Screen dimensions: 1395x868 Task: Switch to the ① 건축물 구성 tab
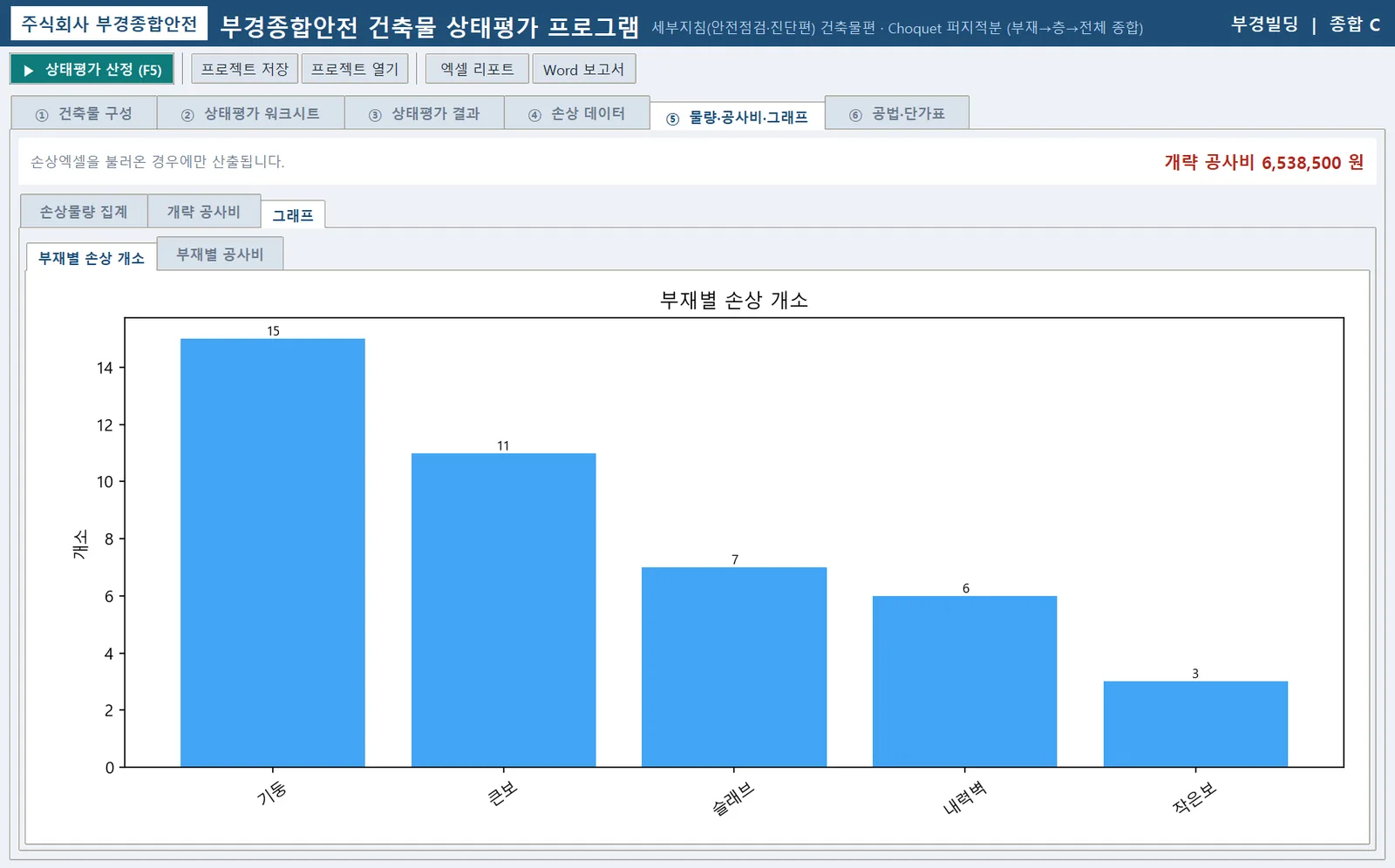(x=84, y=113)
